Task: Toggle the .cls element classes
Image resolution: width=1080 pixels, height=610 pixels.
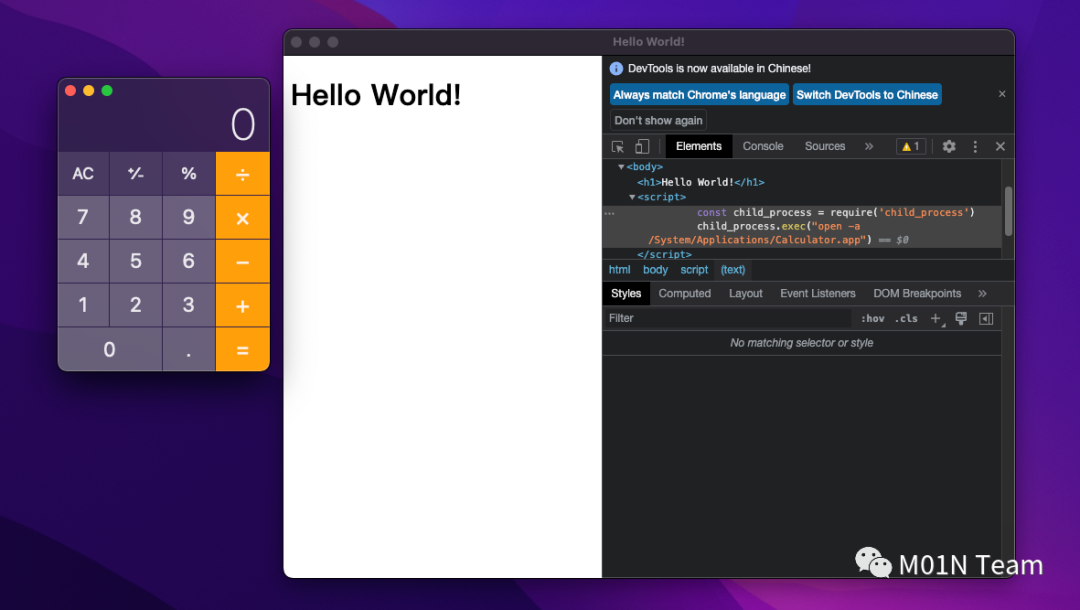Action: pos(906,318)
